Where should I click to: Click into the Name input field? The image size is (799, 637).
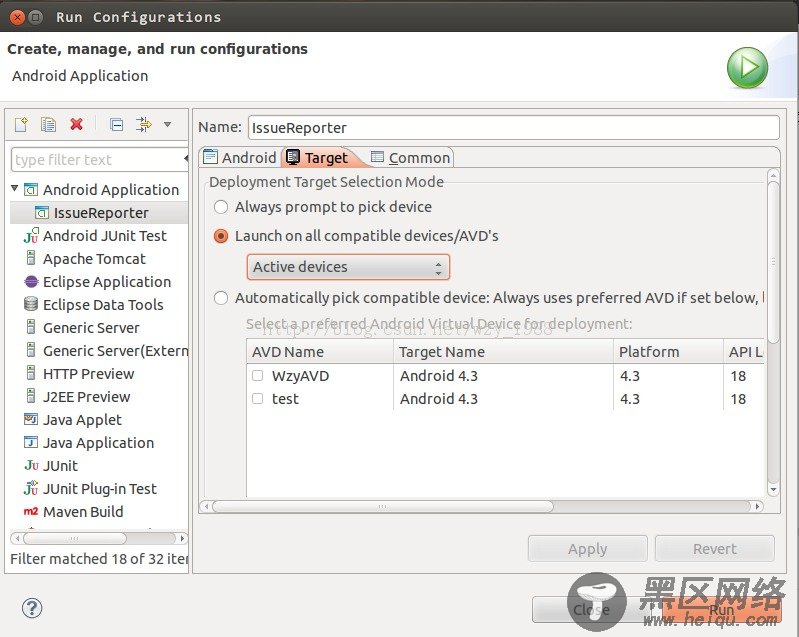click(x=514, y=127)
